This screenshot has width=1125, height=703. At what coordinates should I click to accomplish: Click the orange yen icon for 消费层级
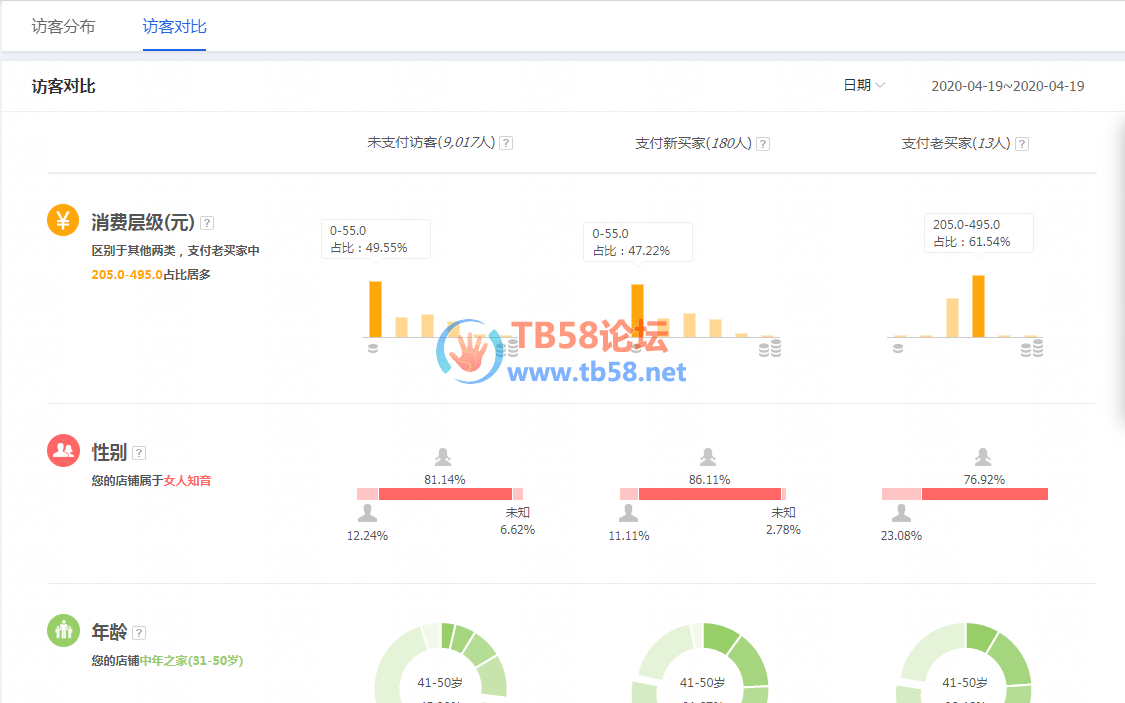pos(63,220)
